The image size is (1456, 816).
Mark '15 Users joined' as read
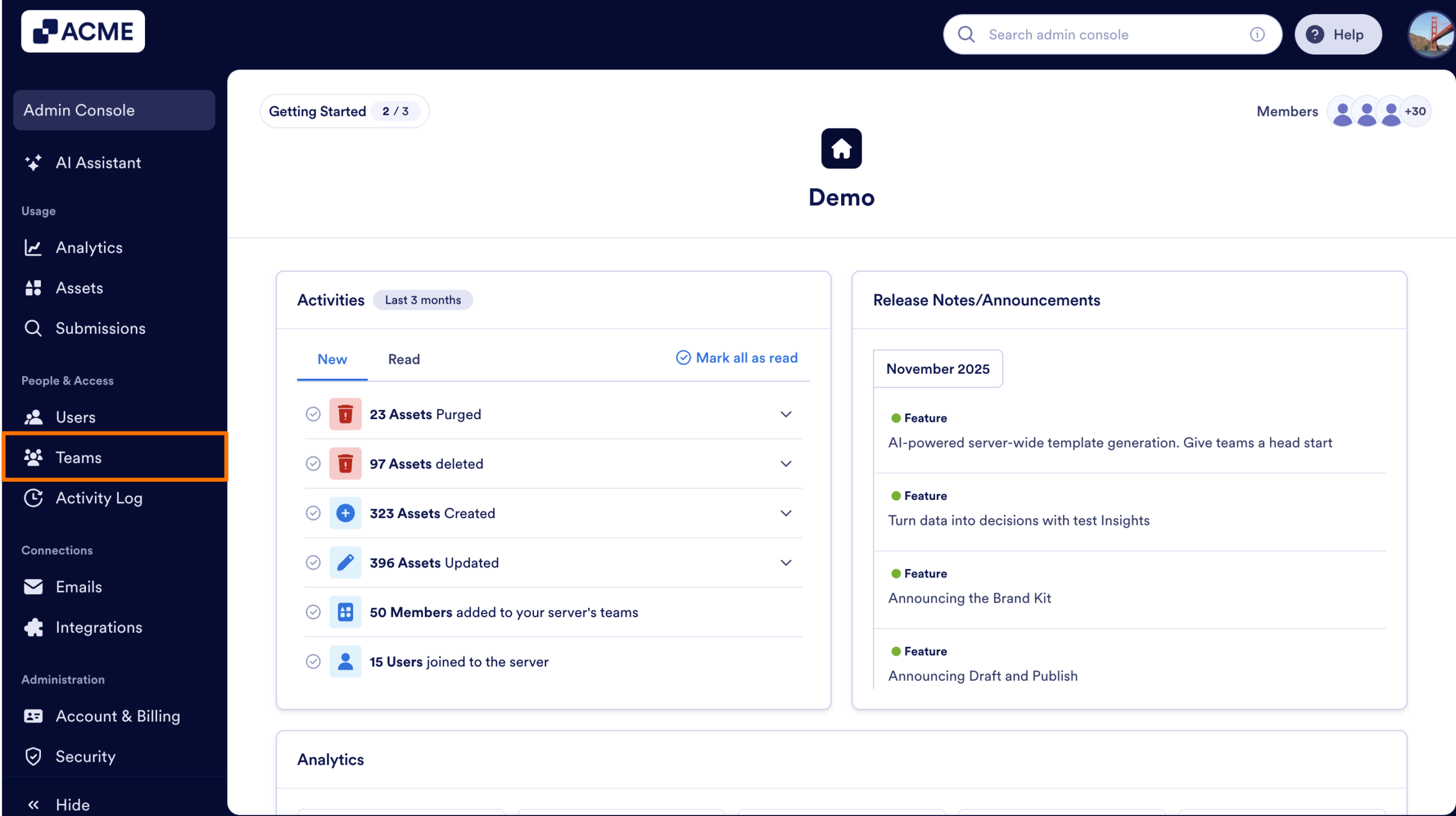point(313,661)
